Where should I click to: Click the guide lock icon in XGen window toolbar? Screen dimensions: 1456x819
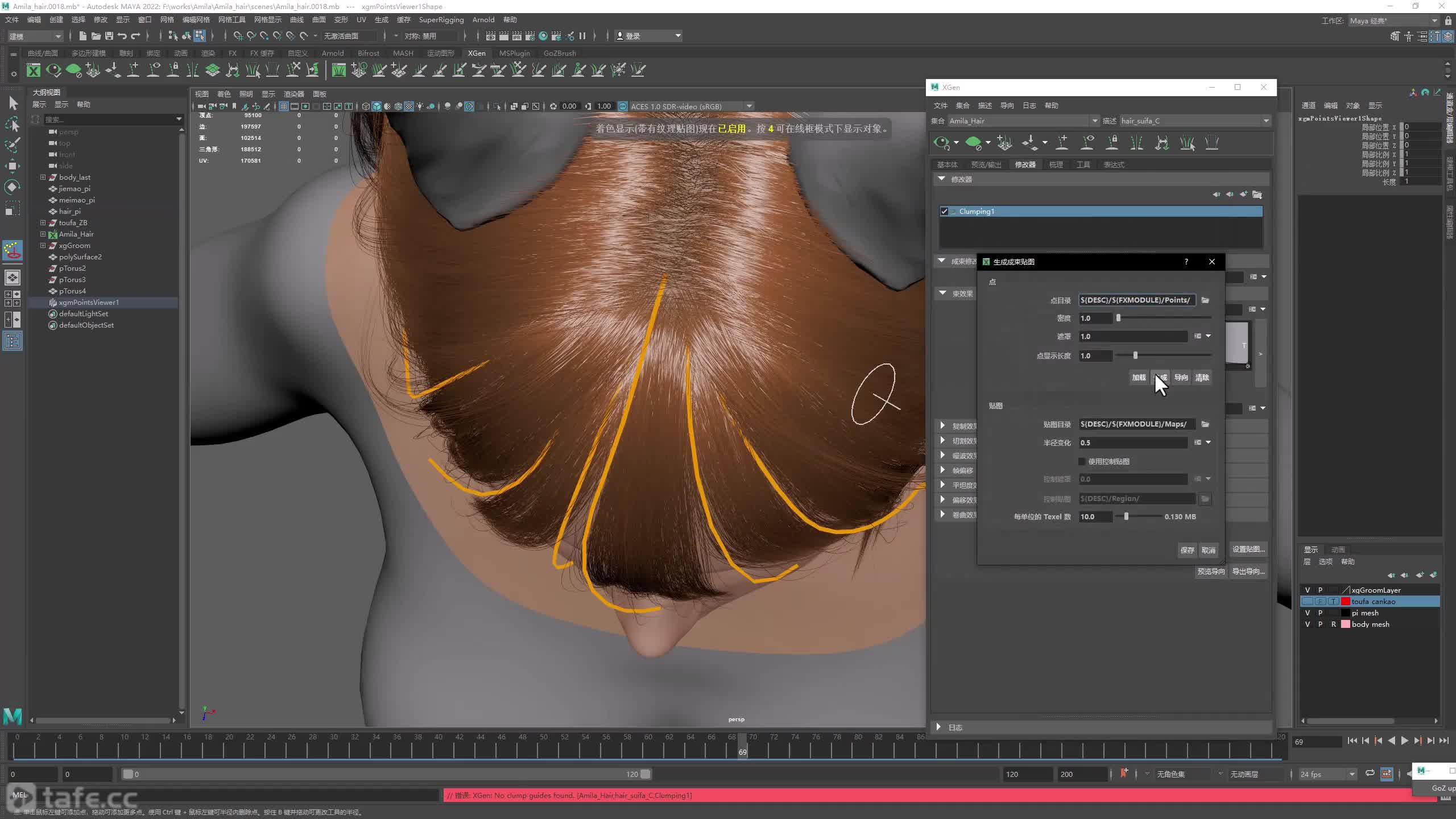click(x=1112, y=142)
